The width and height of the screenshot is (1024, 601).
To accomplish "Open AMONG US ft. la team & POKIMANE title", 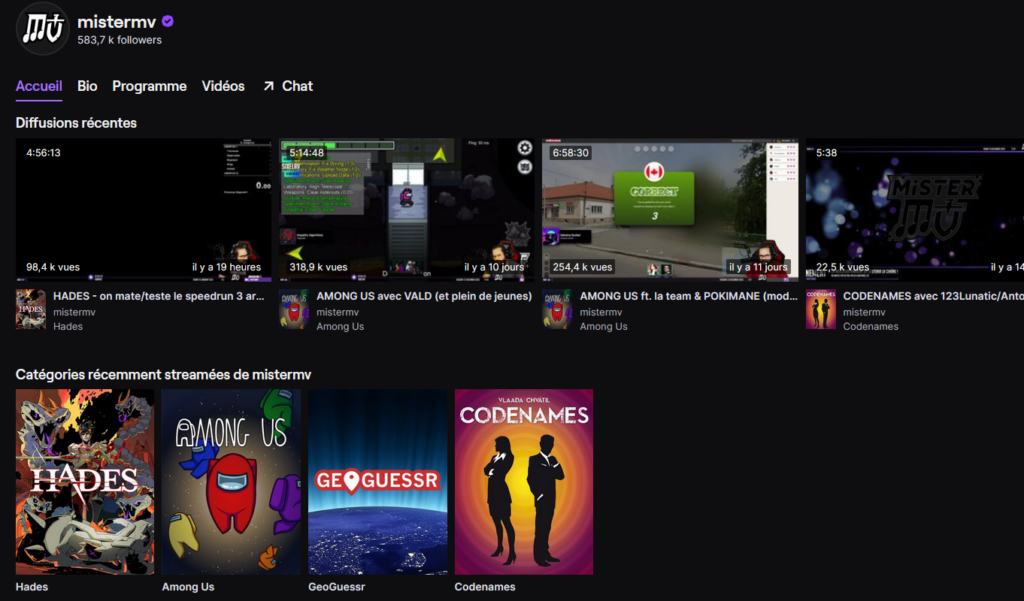I will (688, 296).
